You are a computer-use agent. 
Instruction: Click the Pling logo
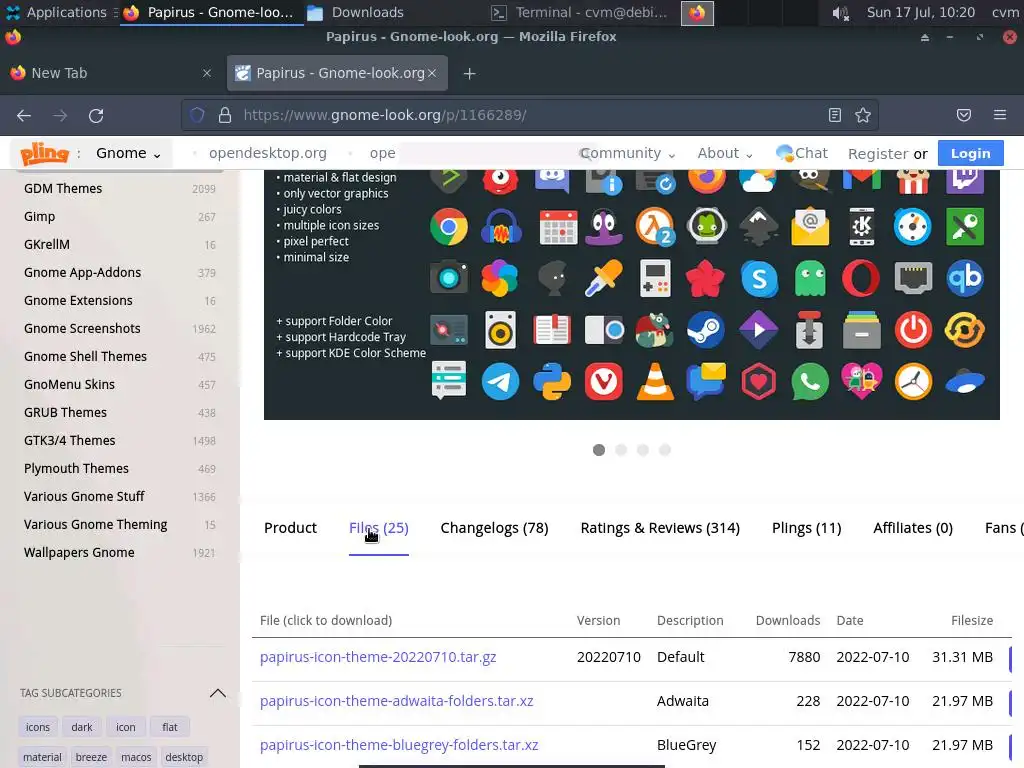[x=44, y=153]
